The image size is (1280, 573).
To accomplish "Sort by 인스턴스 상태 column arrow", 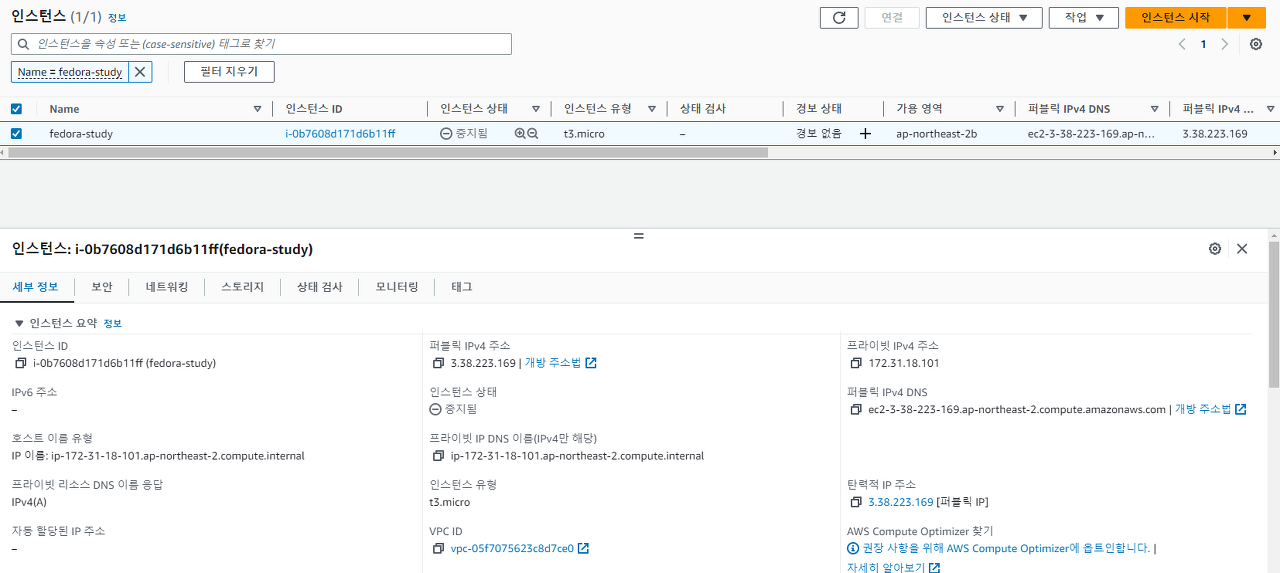I will point(536,109).
